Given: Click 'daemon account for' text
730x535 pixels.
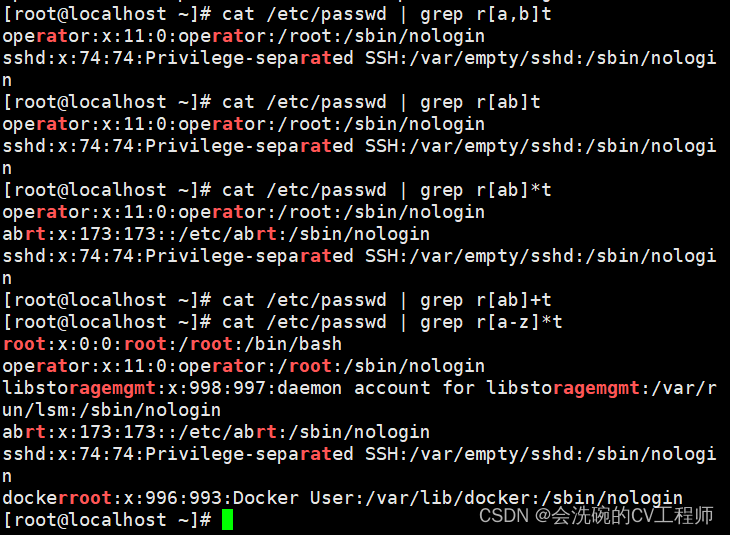Looking at the screenshot, I should tap(376, 388).
